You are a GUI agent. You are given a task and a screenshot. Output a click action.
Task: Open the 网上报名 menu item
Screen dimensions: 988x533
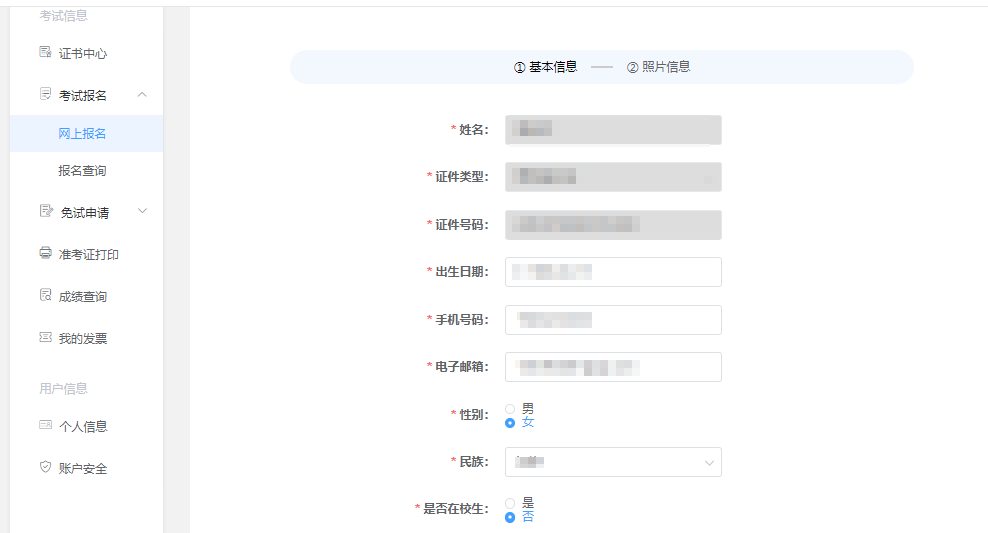point(82,134)
